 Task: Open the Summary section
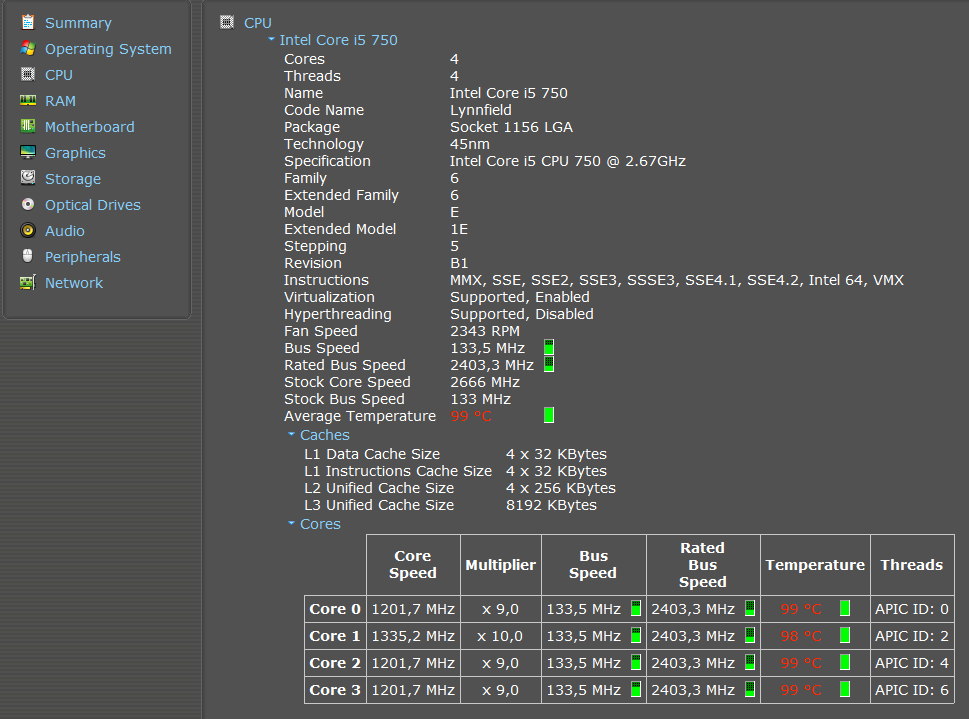[x=78, y=23]
